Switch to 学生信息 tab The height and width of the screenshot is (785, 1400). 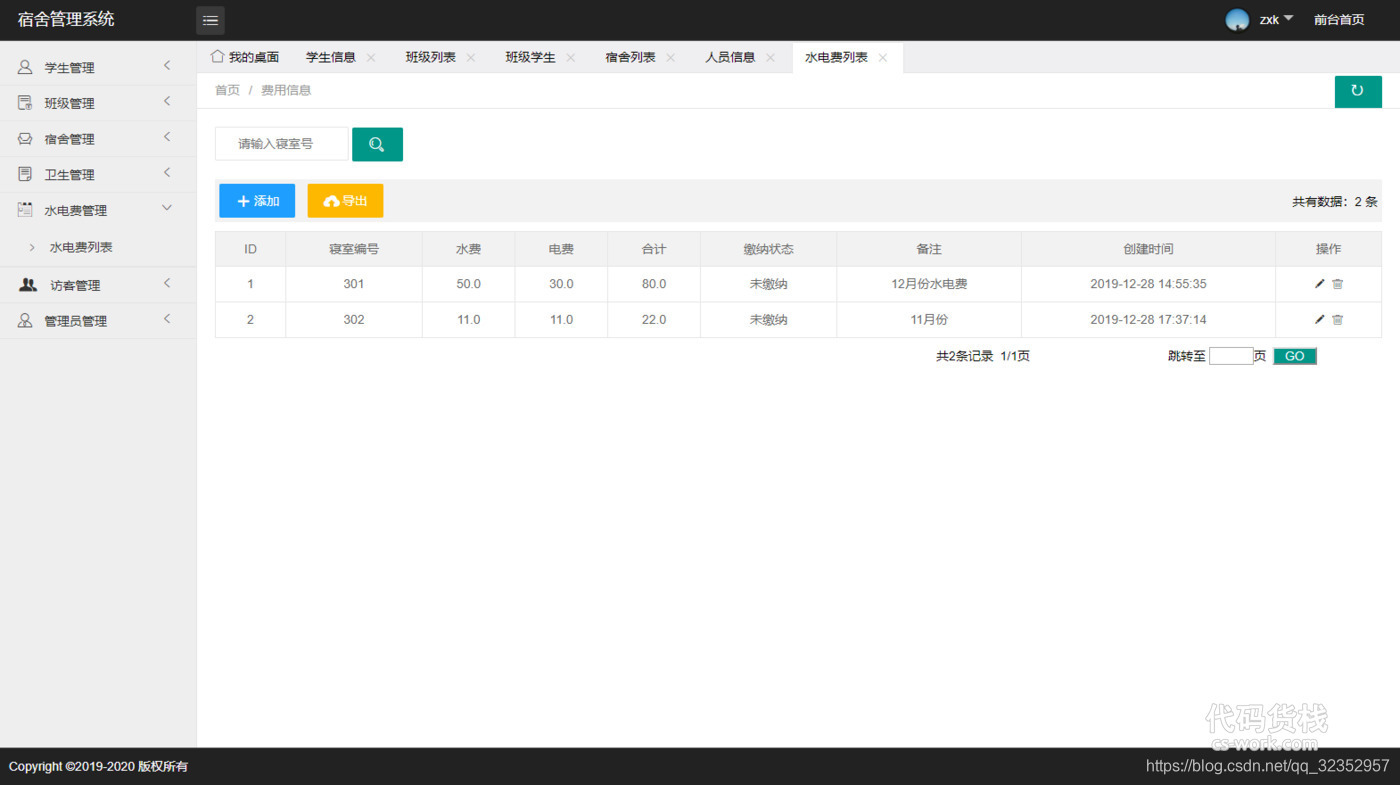(331, 58)
